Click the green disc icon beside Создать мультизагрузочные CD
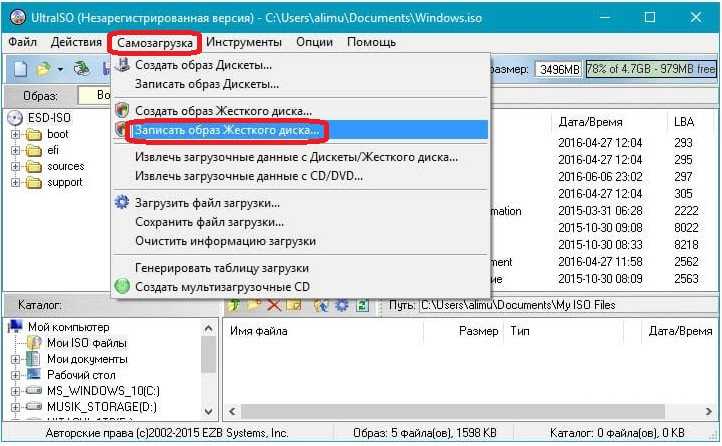The height and width of the screenshot is (446, 722). point(122,286)
